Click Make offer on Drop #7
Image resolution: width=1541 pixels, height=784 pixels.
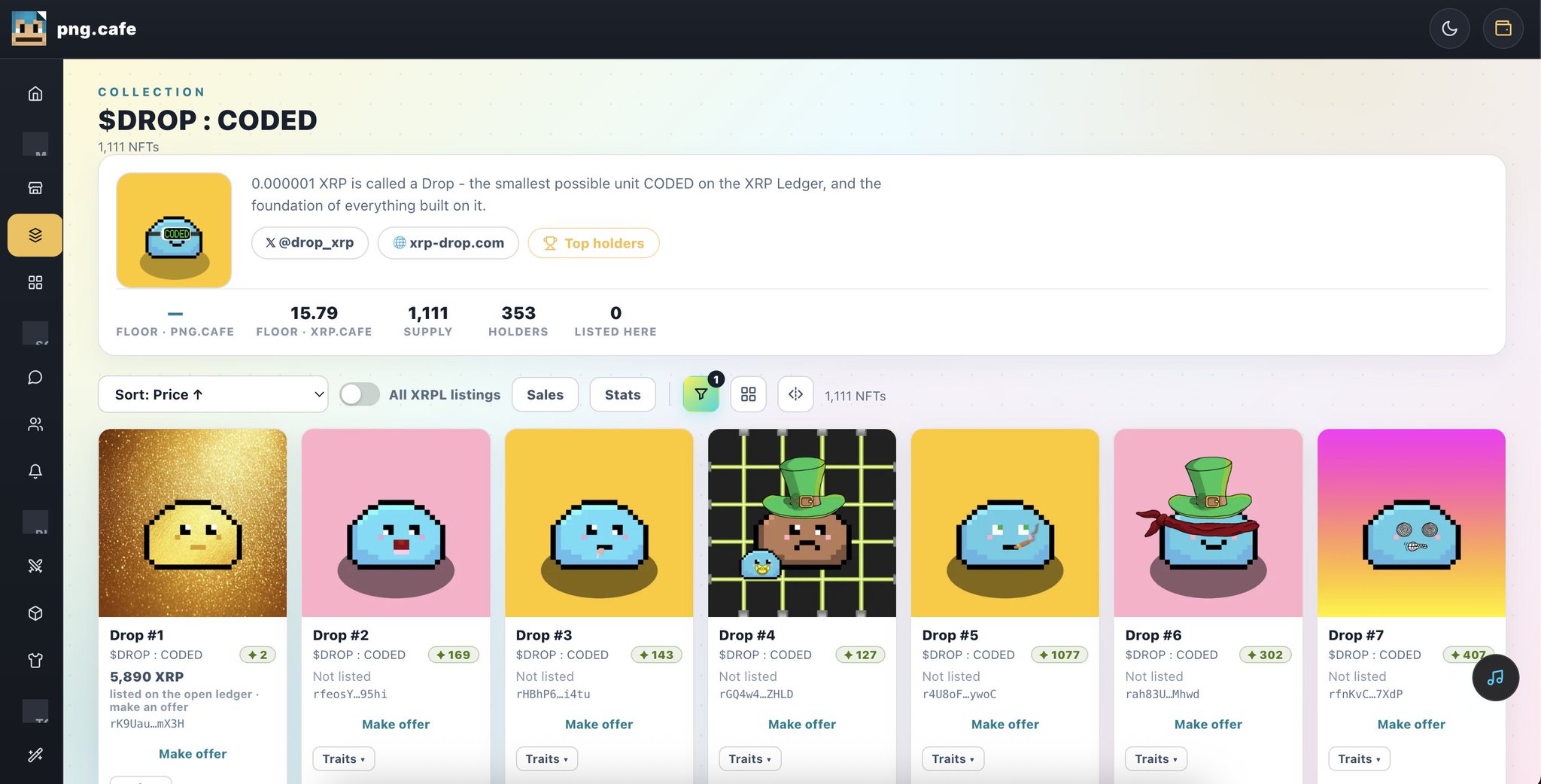click(1412, 725)
